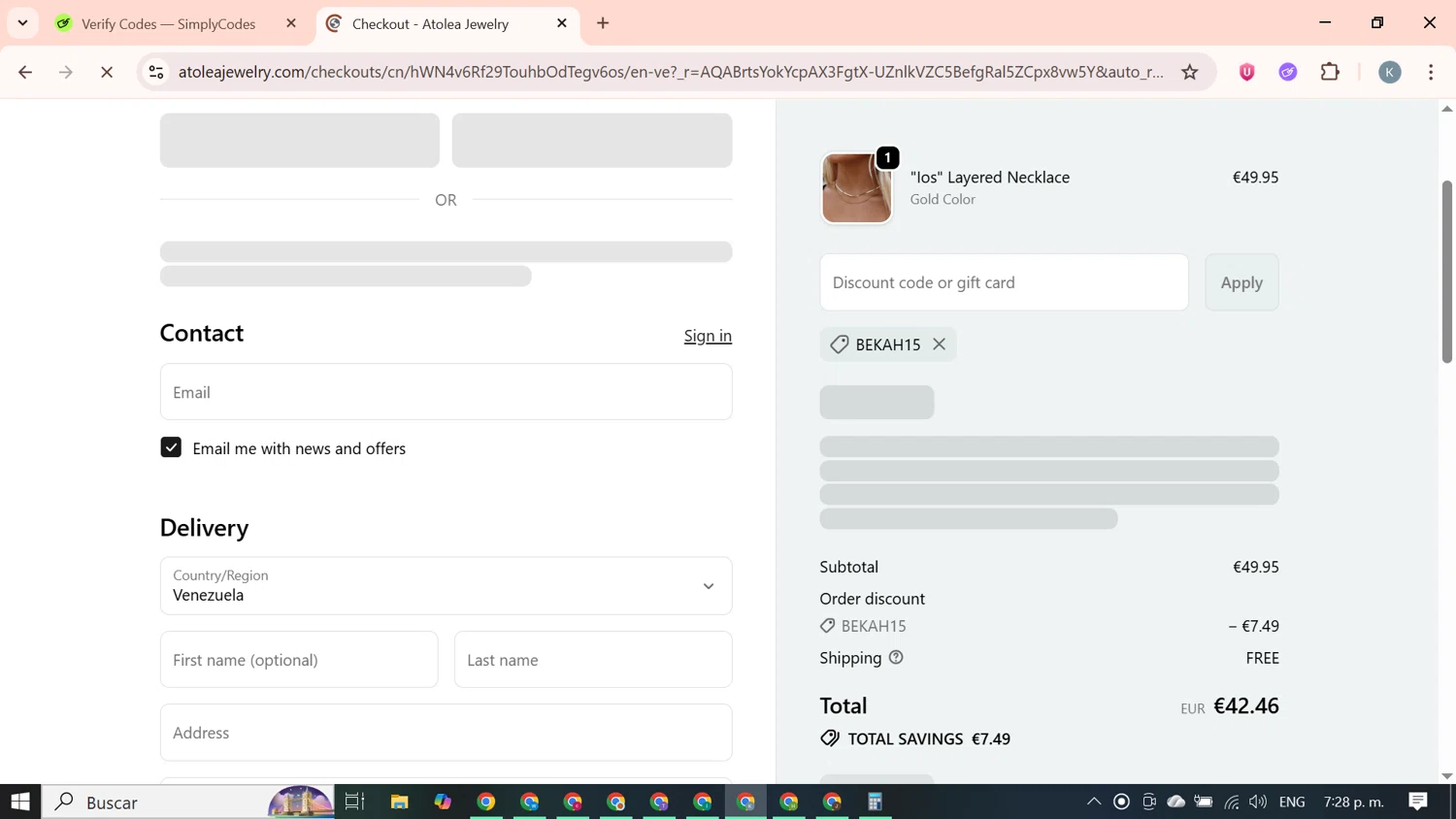Click the browser back arrow
Viewport: 1456px width, 819px height.
[25, 72]
